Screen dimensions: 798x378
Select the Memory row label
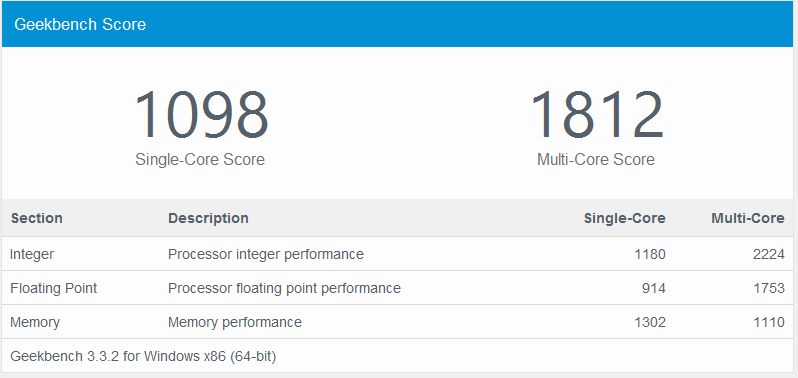click(x=35, y=322)
